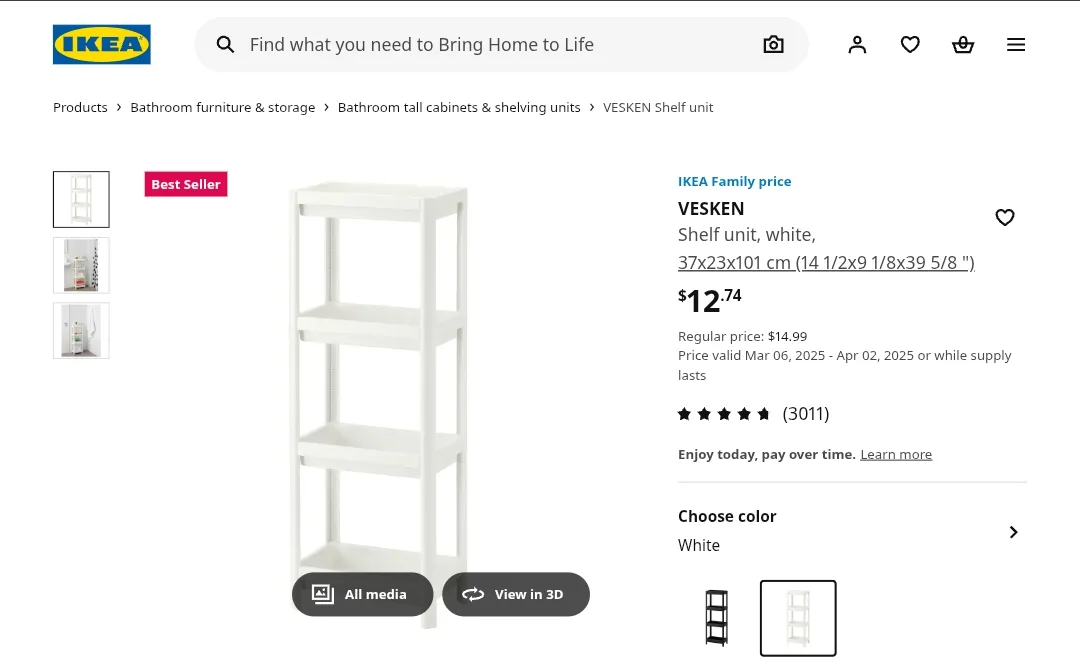The width and height of the screenshot is (1080, 669).
Task: Expand the Choose color options
Action: tap(1013, 532)
